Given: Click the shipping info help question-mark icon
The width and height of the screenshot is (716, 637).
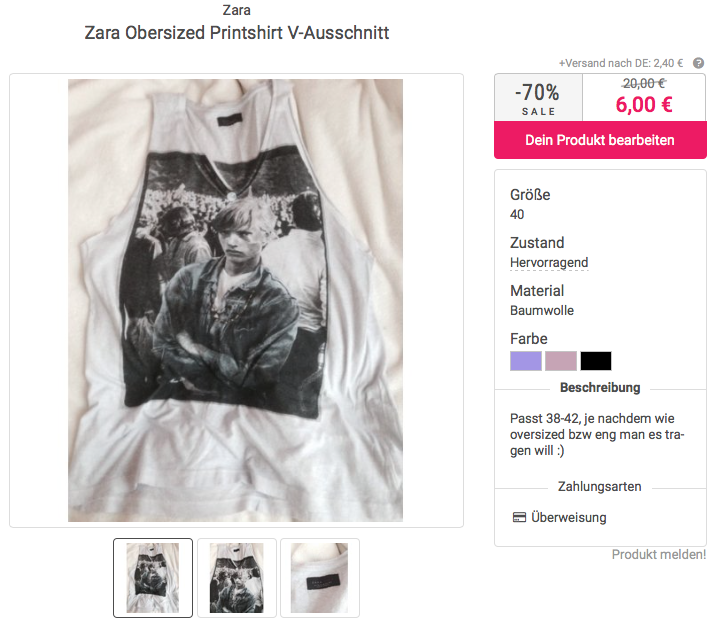Looking at the screenshot, I should [x=698, y=63].
